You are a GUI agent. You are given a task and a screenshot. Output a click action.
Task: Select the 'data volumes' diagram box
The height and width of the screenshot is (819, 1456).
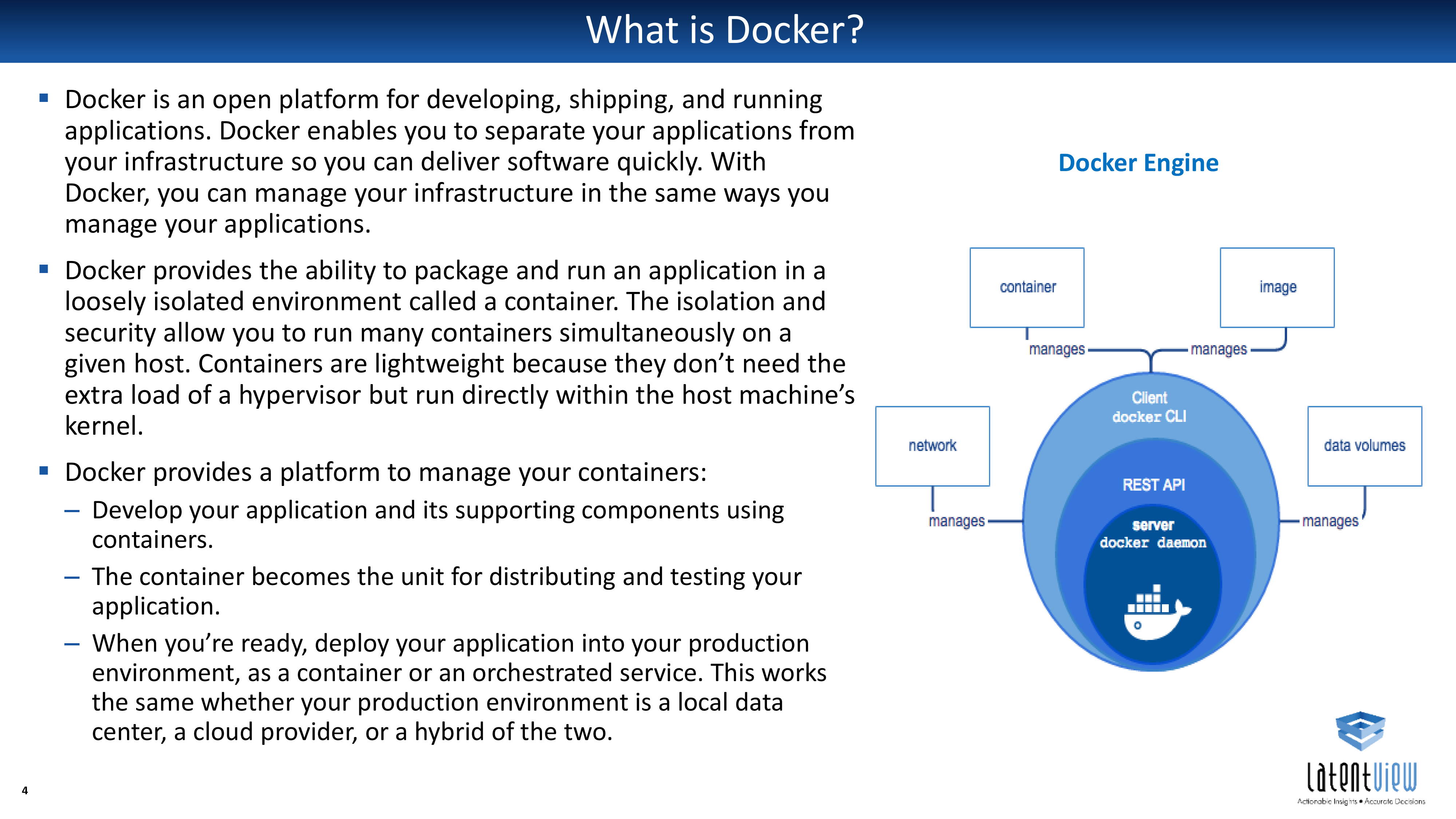pyautogui.click(x=1365, y=446)
